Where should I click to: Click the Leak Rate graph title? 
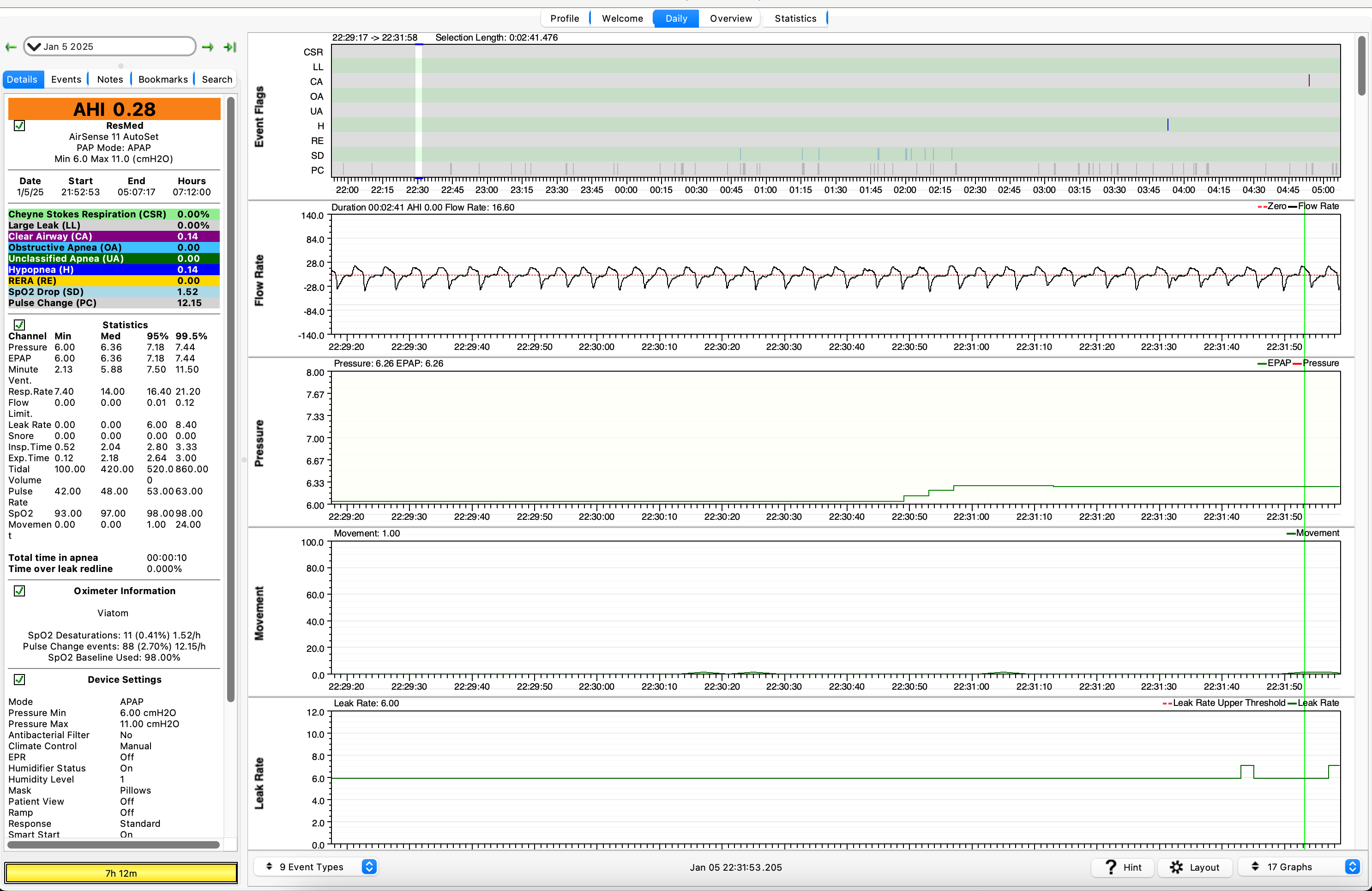pyautogui.click(x=259, y=783)
